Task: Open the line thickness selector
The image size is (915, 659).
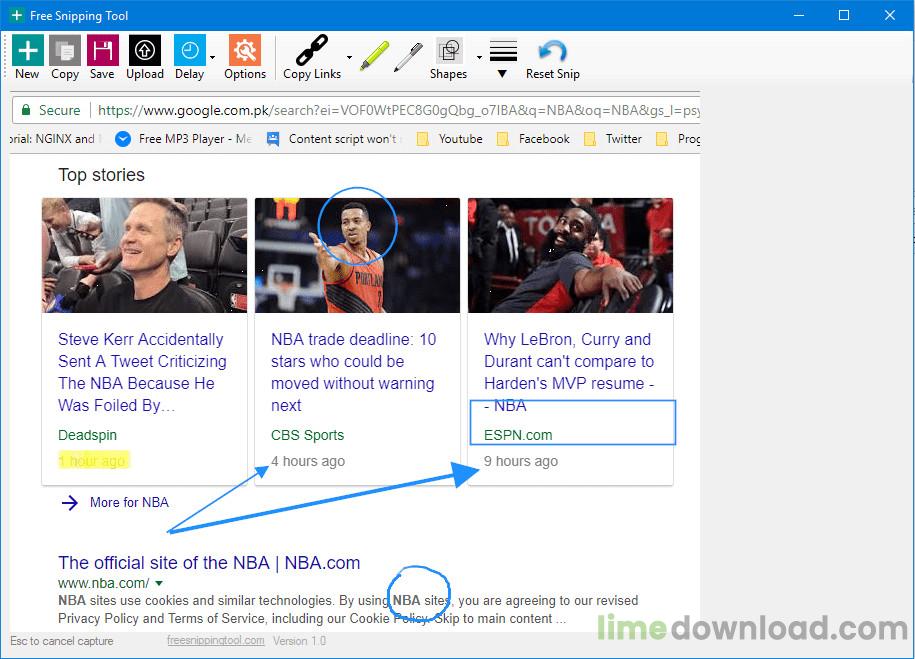Action: (503, 58)
